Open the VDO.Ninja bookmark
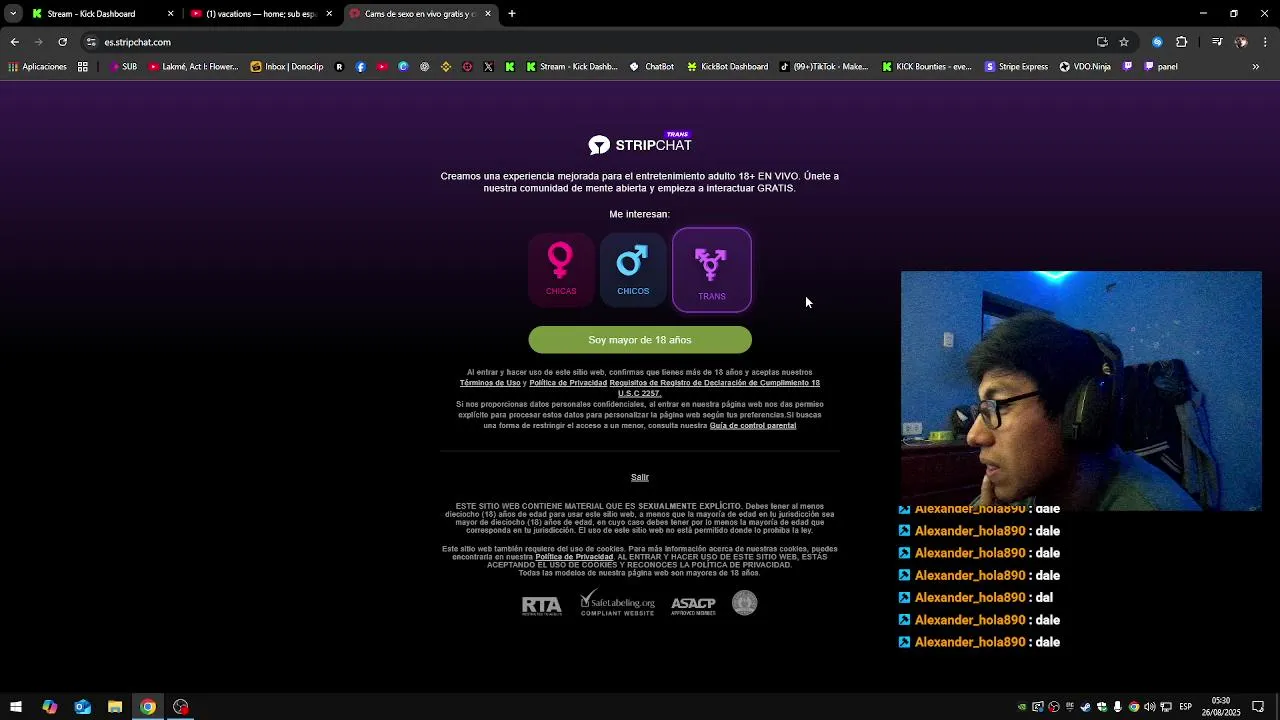Screen dimensions: 1280x720 tap(1084, 67)
